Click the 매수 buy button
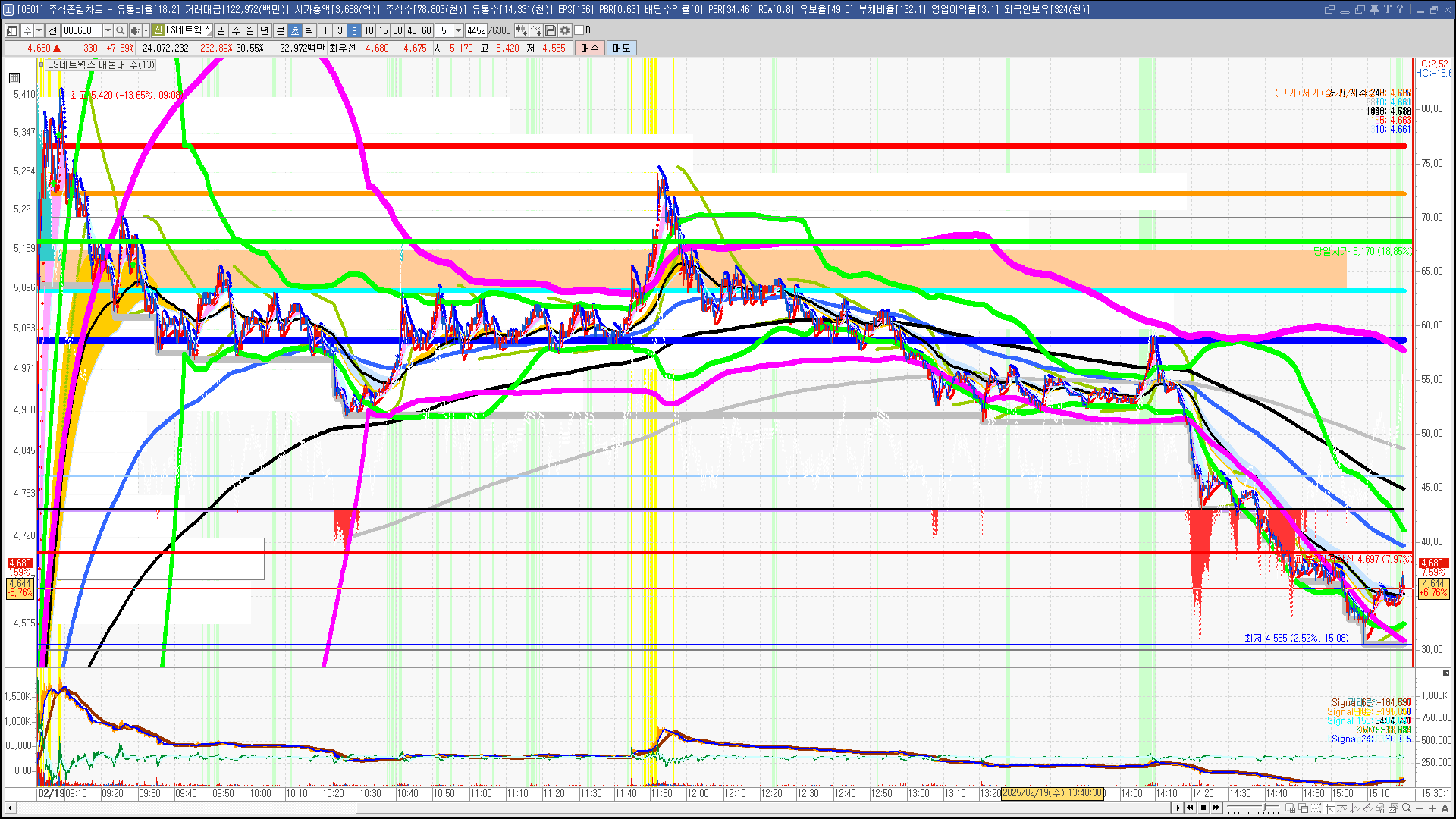Image resolution: width=1456 pixels, height=819 pixels. click(589, 48)
